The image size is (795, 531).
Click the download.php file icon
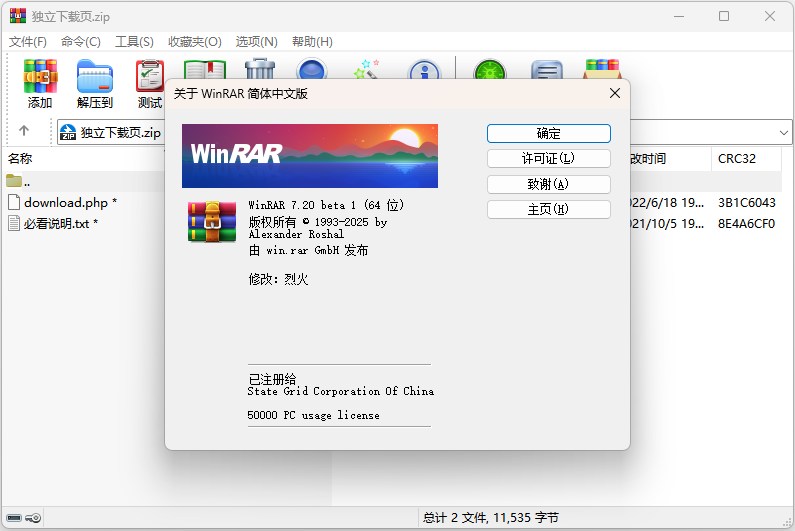point(14,202)
